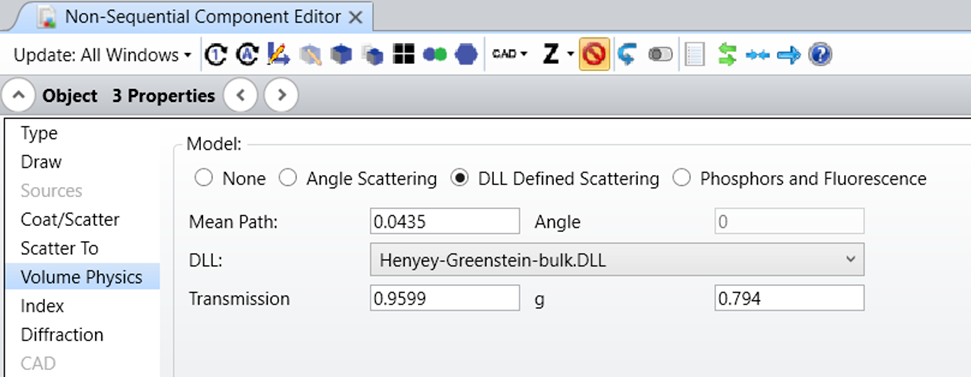971x377 pixels.
Task: Open the Henyey-Greenstein-bulk.DLL dropdown
Action: 617,259
